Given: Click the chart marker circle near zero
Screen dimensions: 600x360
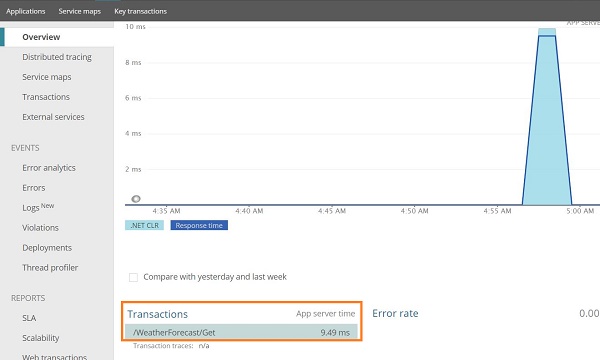Looking at the screenshot, I should (136, 199).
